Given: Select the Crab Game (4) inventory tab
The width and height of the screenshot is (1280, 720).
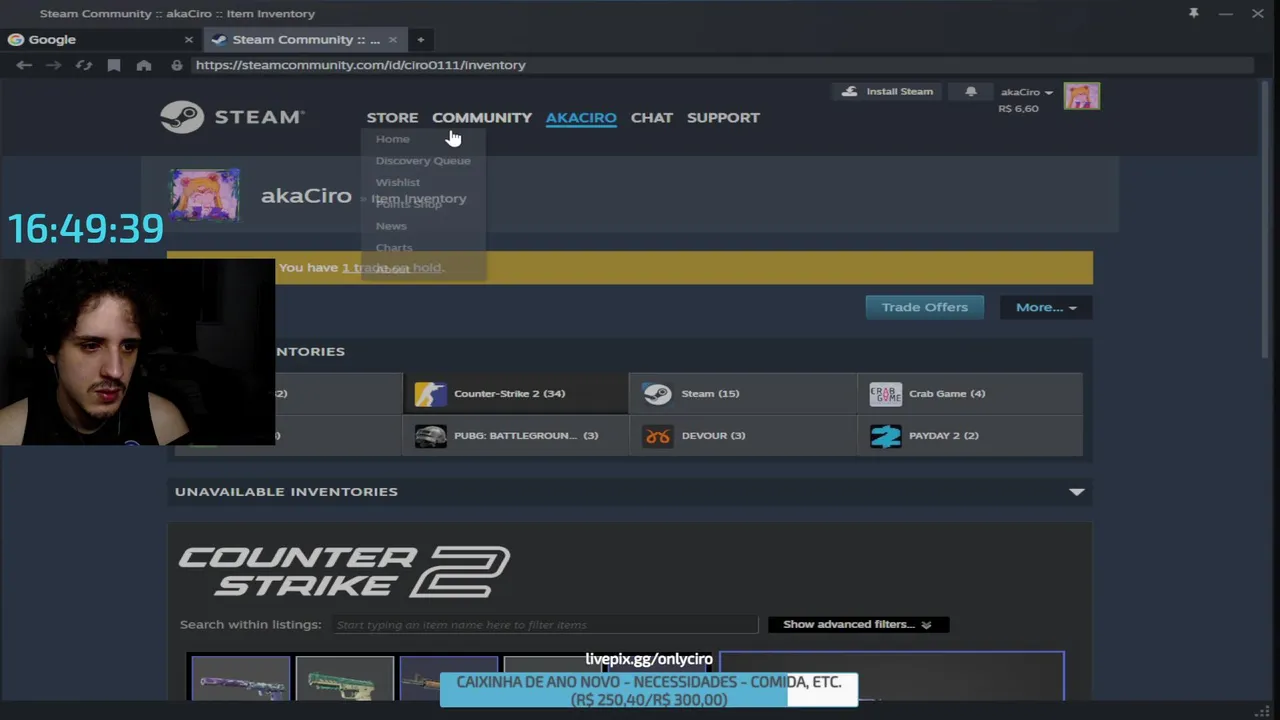Looking at the screenshot, I should click(970, 394).
